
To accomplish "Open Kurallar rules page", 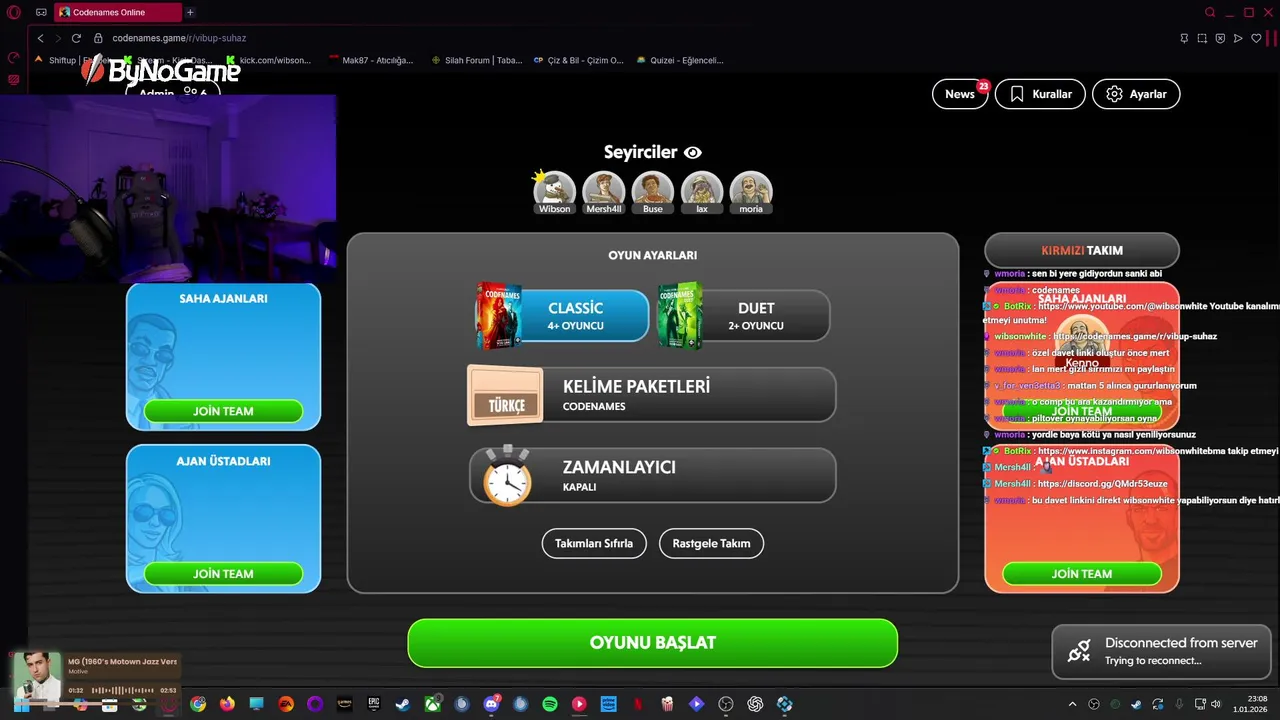I will (x=1040, y=94).
